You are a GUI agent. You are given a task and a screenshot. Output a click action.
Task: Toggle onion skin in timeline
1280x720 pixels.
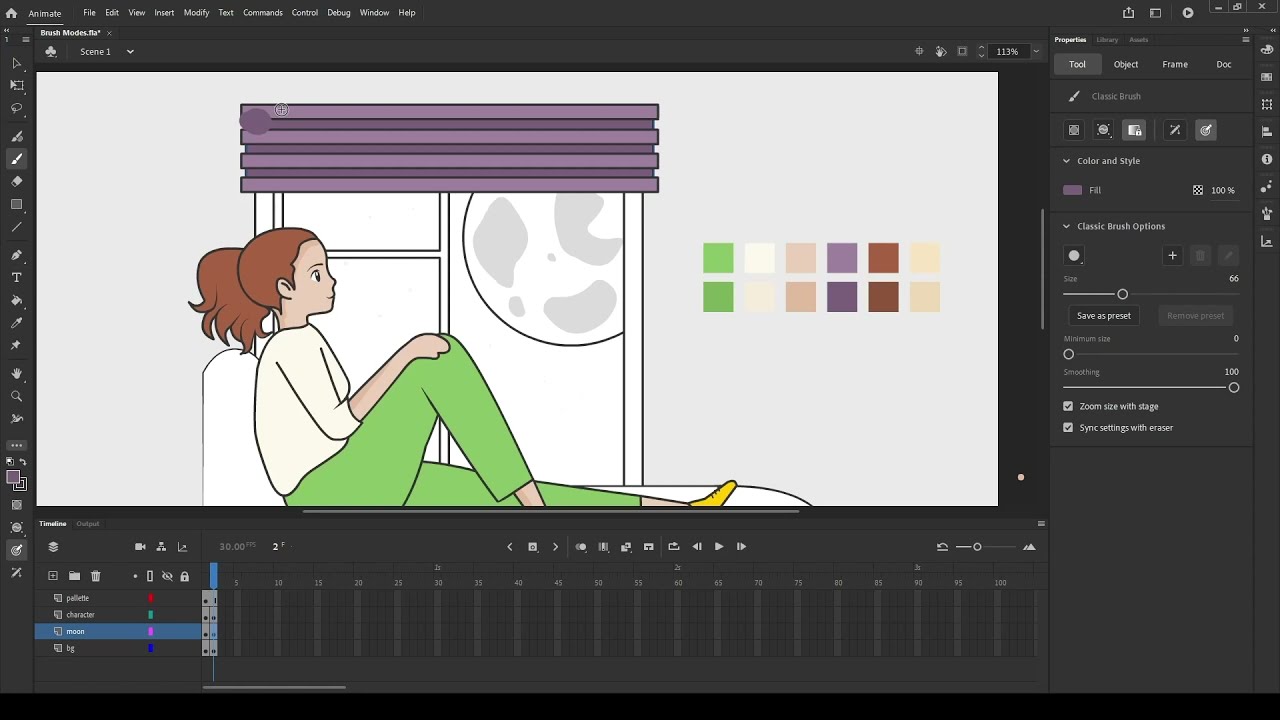581,547
